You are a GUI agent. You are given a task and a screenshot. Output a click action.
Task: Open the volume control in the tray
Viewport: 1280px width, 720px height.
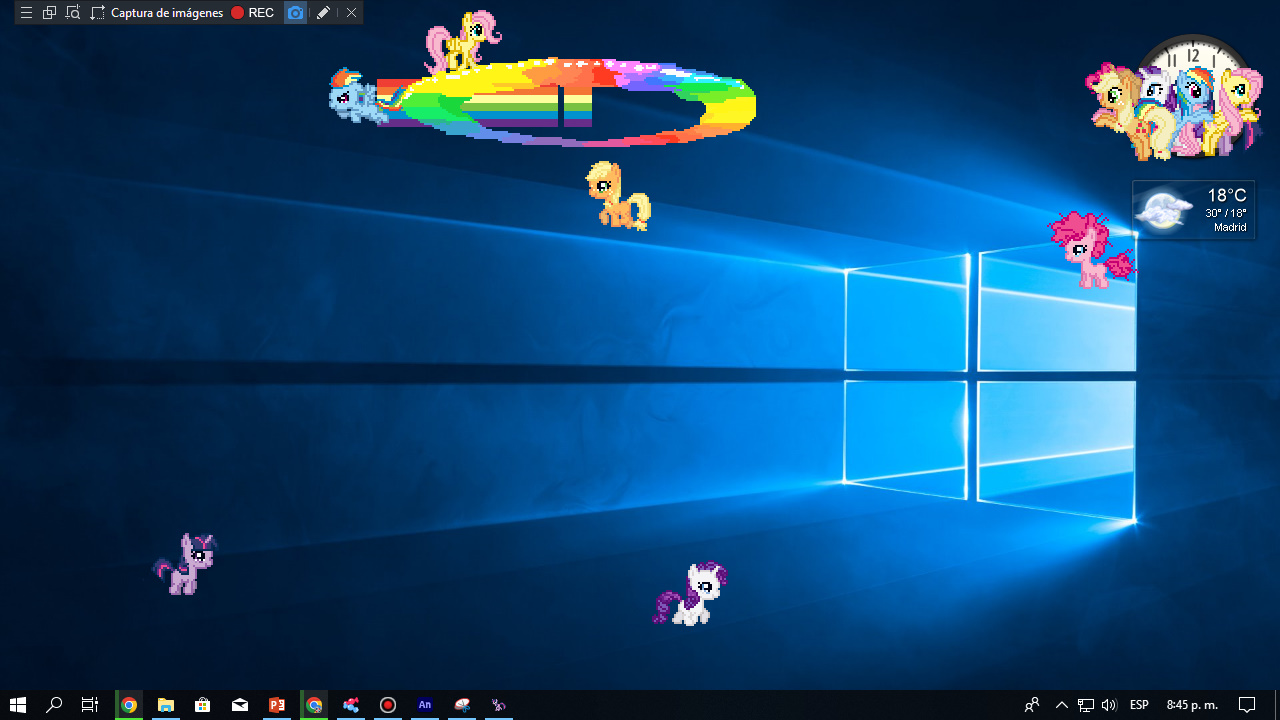1109,705
